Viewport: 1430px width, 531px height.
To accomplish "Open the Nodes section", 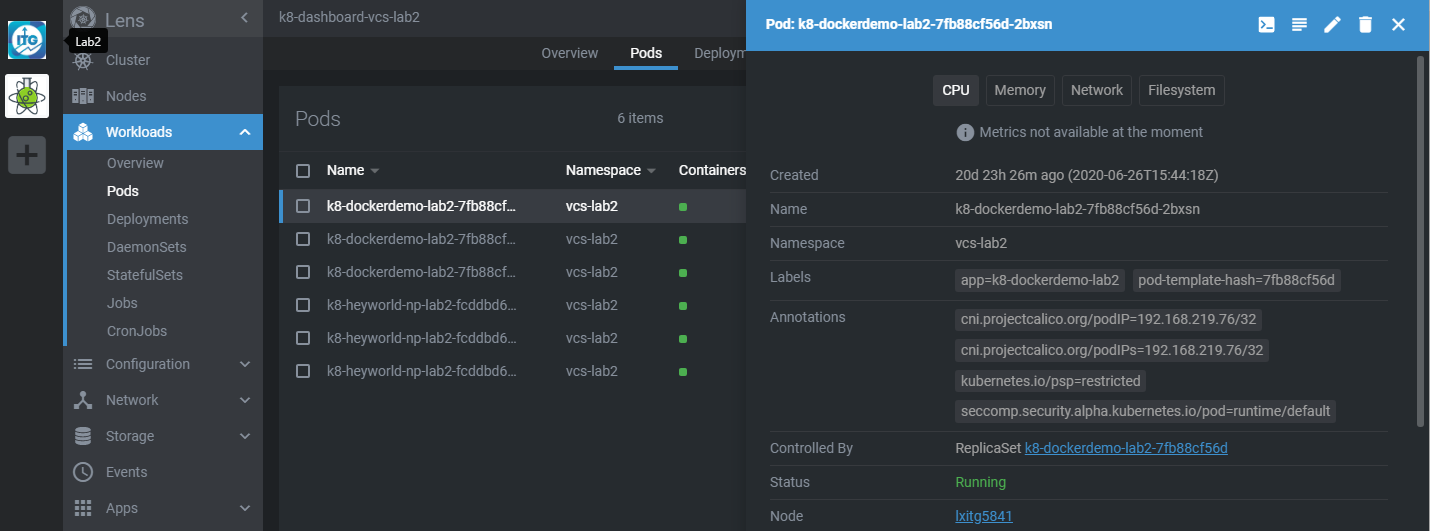I will coord(126,96).
